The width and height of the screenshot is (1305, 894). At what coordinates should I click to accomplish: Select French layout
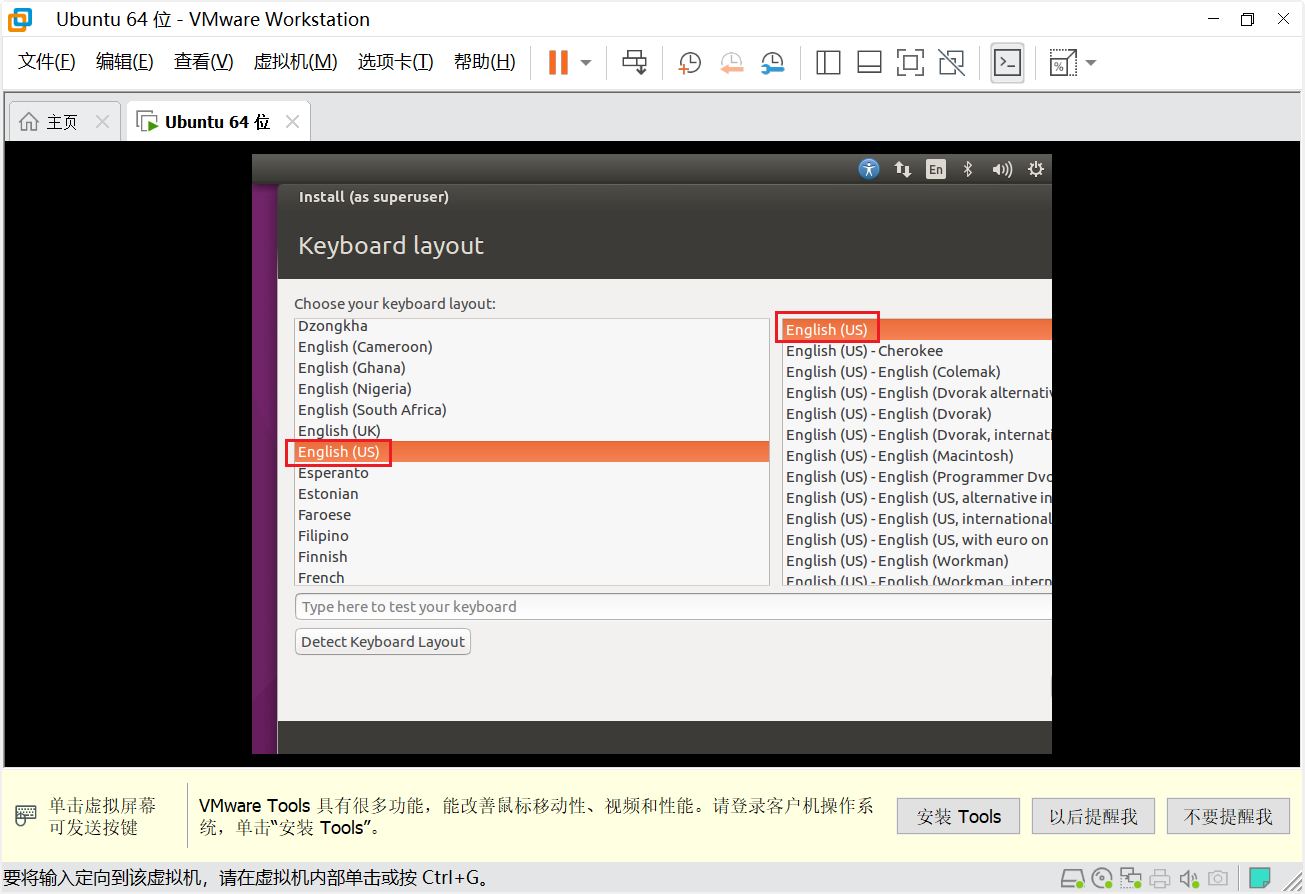click(532, 577)
